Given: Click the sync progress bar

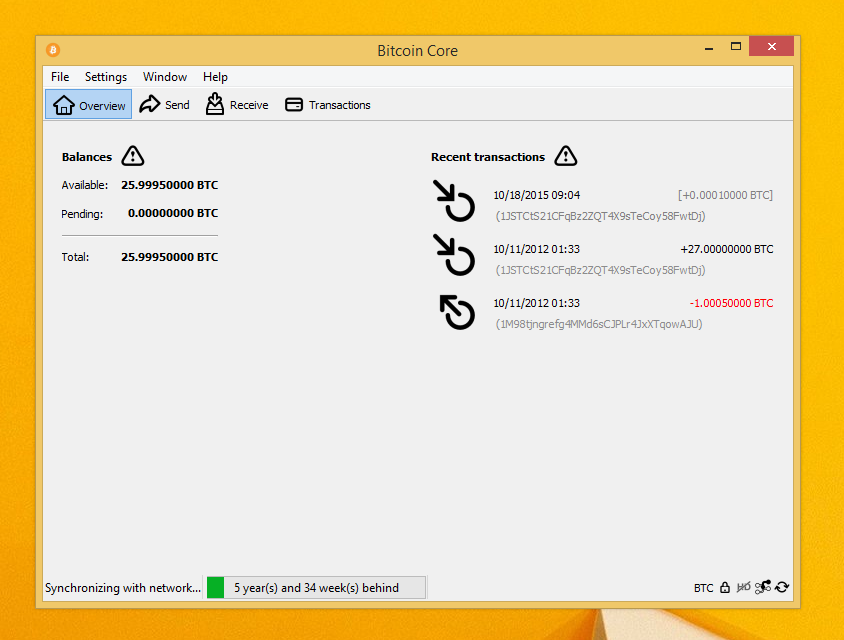Looking at the screenshot, I should [316, 587].
